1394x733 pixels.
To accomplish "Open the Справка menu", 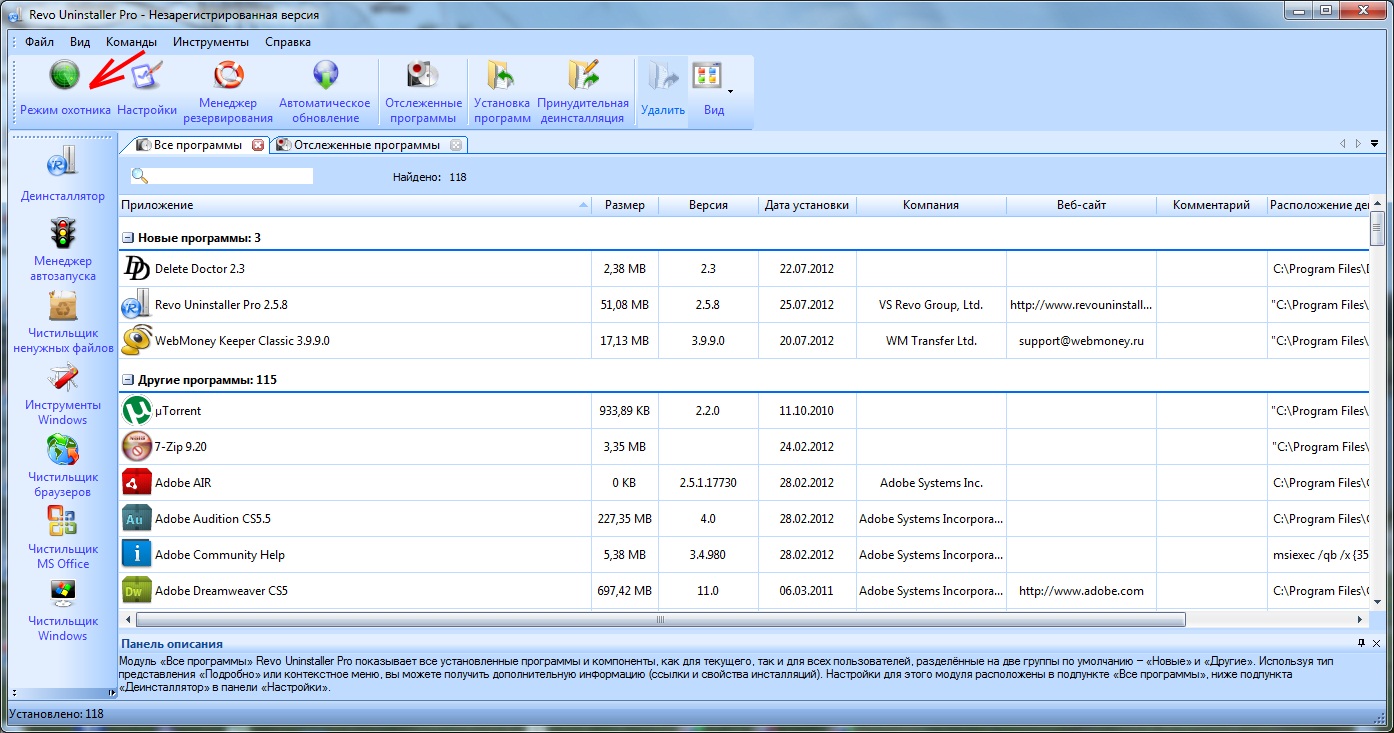I will [x=288, y=42].
